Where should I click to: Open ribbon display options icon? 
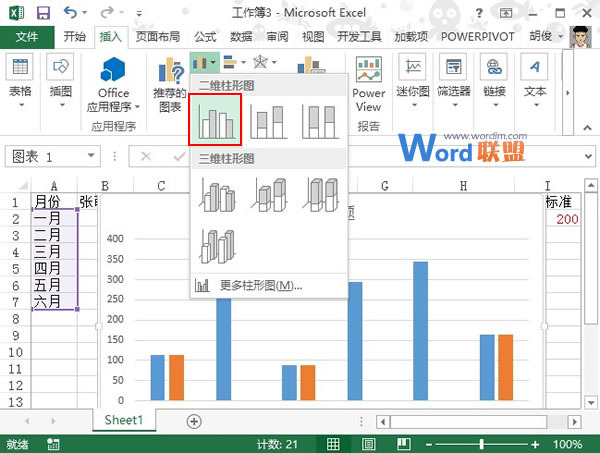point(506,13)
